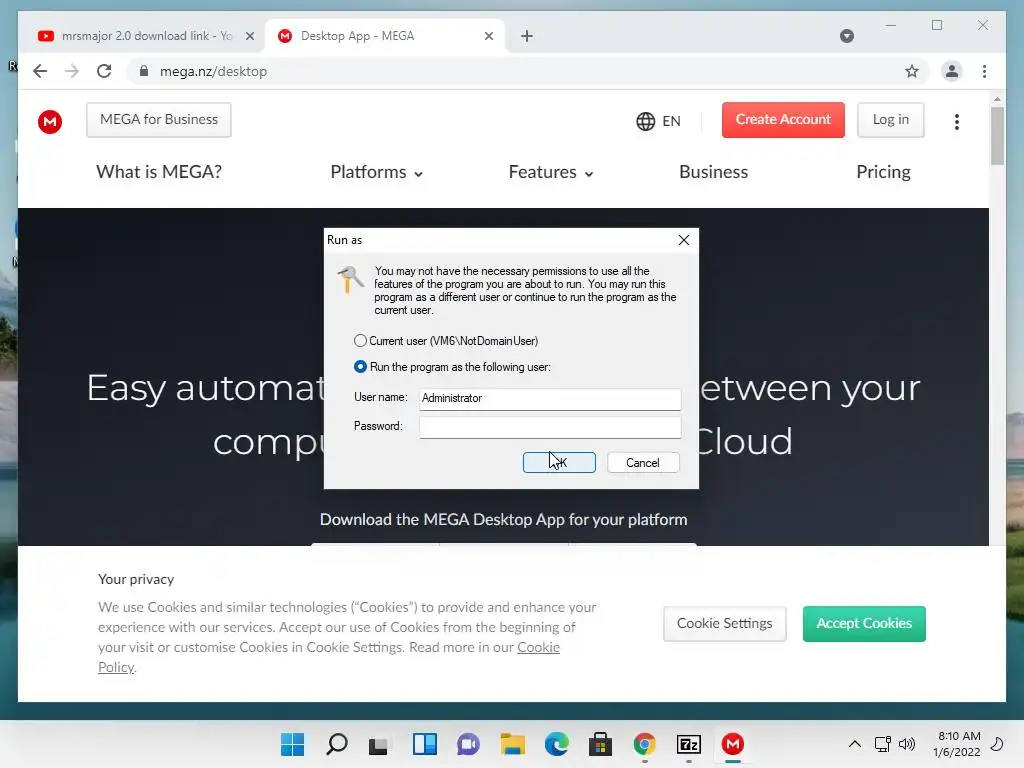Image resolution: width=1024 pixels, height=768 pixels.
Task: Open the Chrome profile avatar
Action: 952,71
